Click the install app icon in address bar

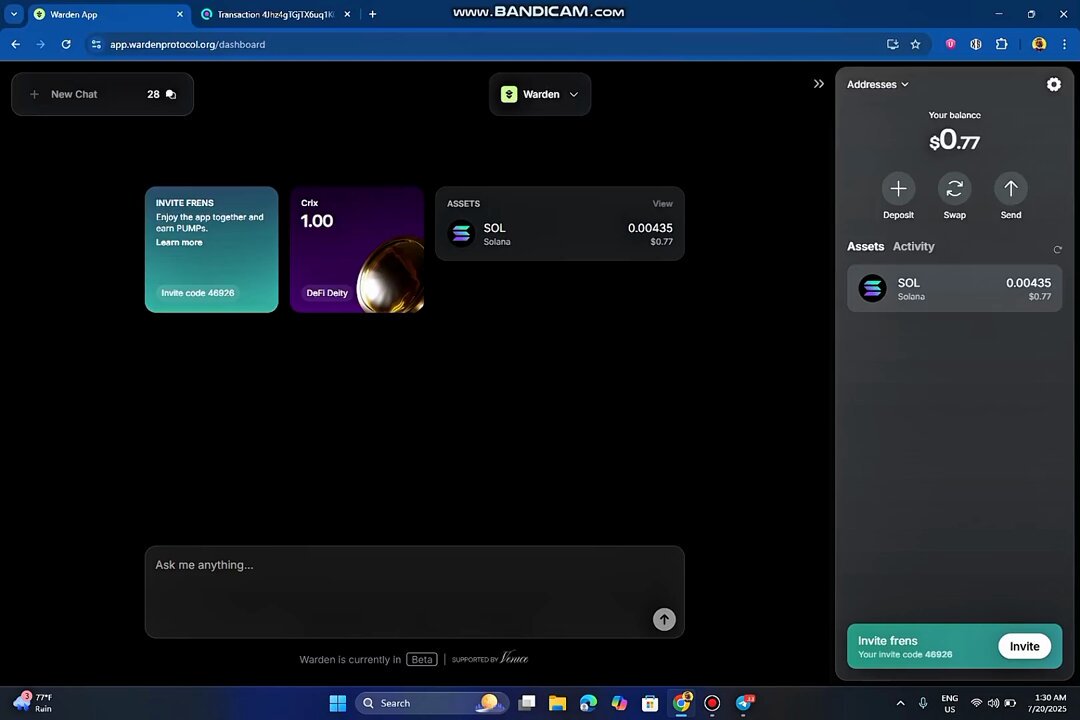[893, 44]
